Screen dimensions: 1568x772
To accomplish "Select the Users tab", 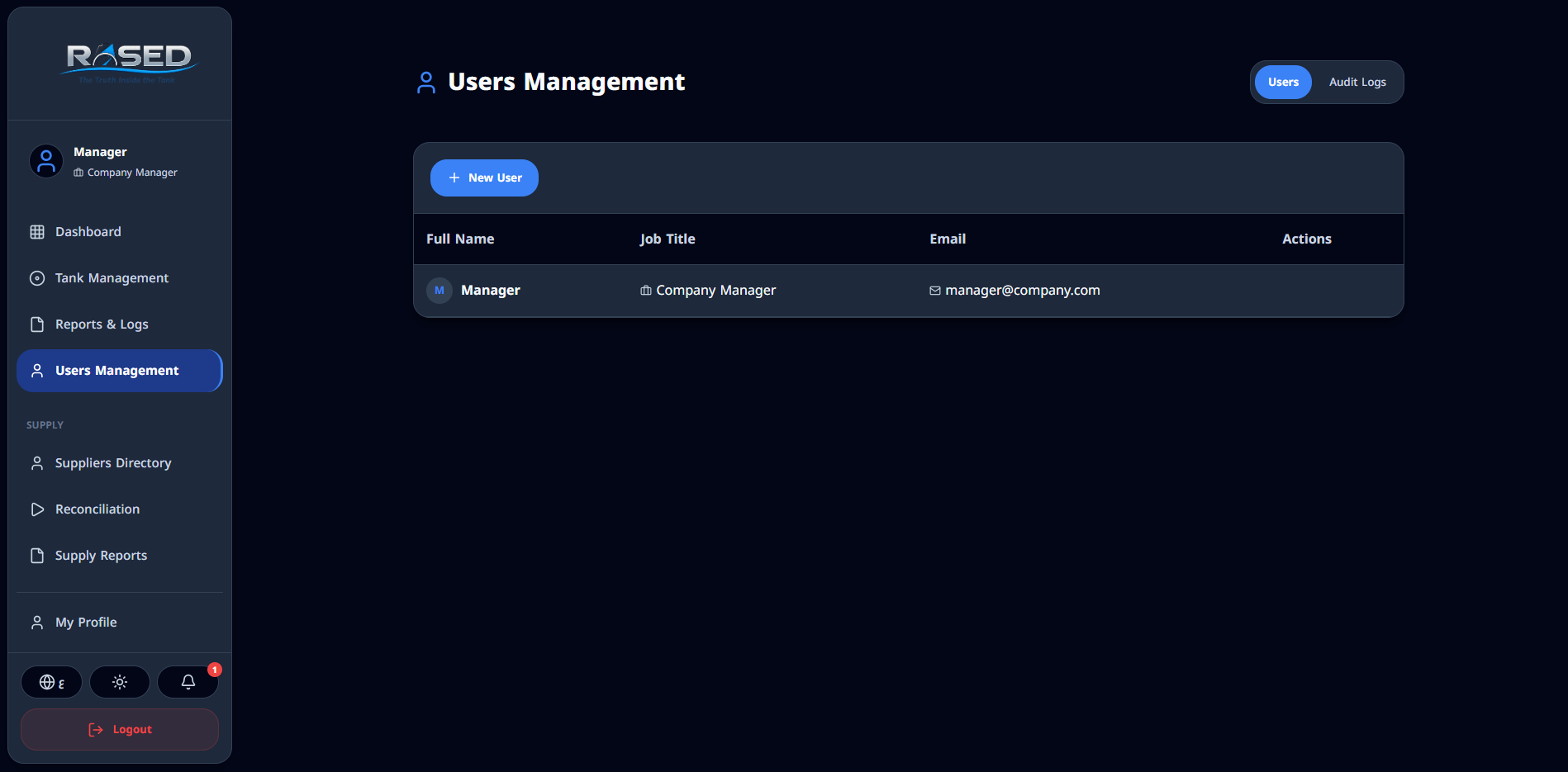I will click(x=1283, y=83).
